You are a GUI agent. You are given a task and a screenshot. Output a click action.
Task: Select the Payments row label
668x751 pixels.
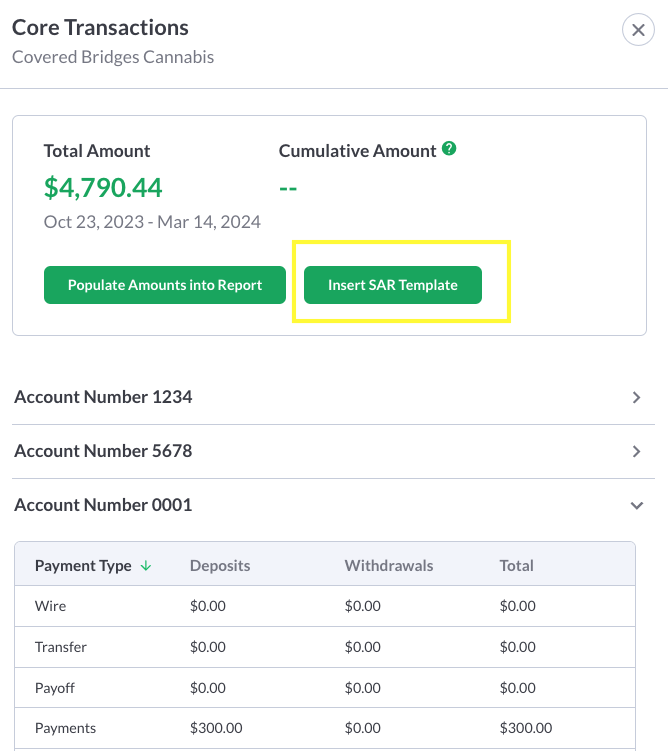pos(66,728)
